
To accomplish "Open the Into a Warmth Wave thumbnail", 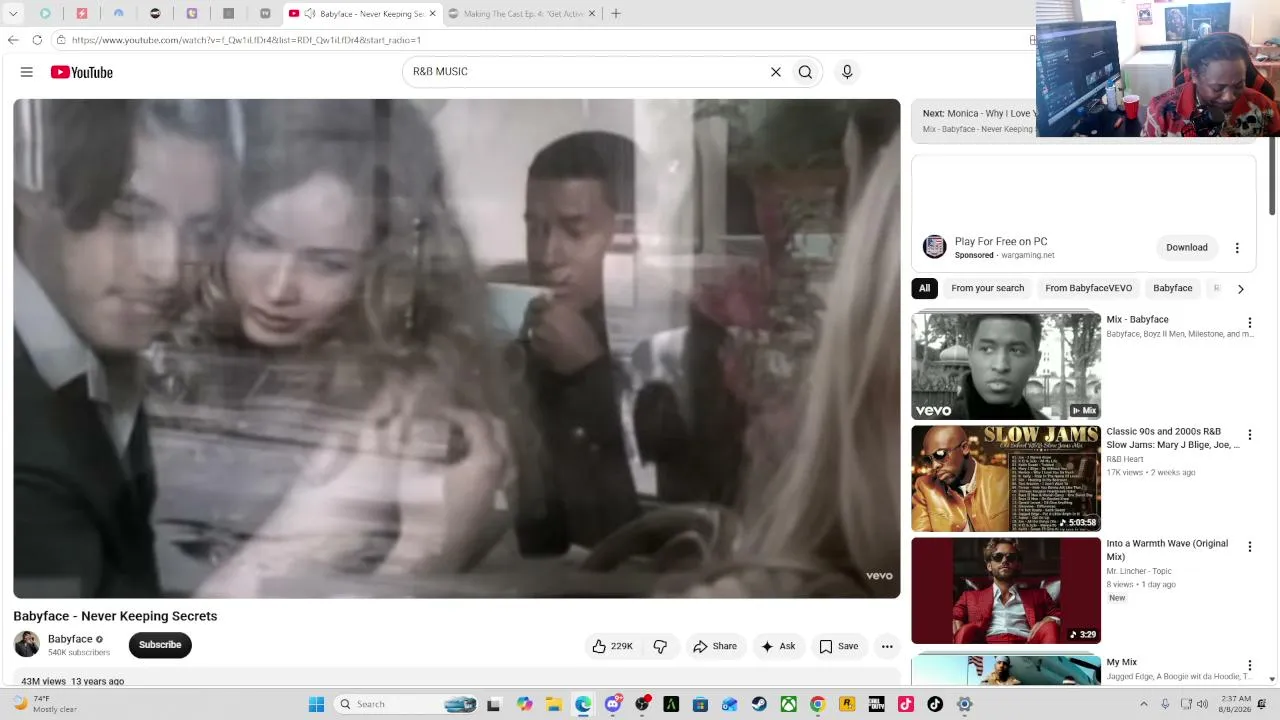I will point(1006,591).
